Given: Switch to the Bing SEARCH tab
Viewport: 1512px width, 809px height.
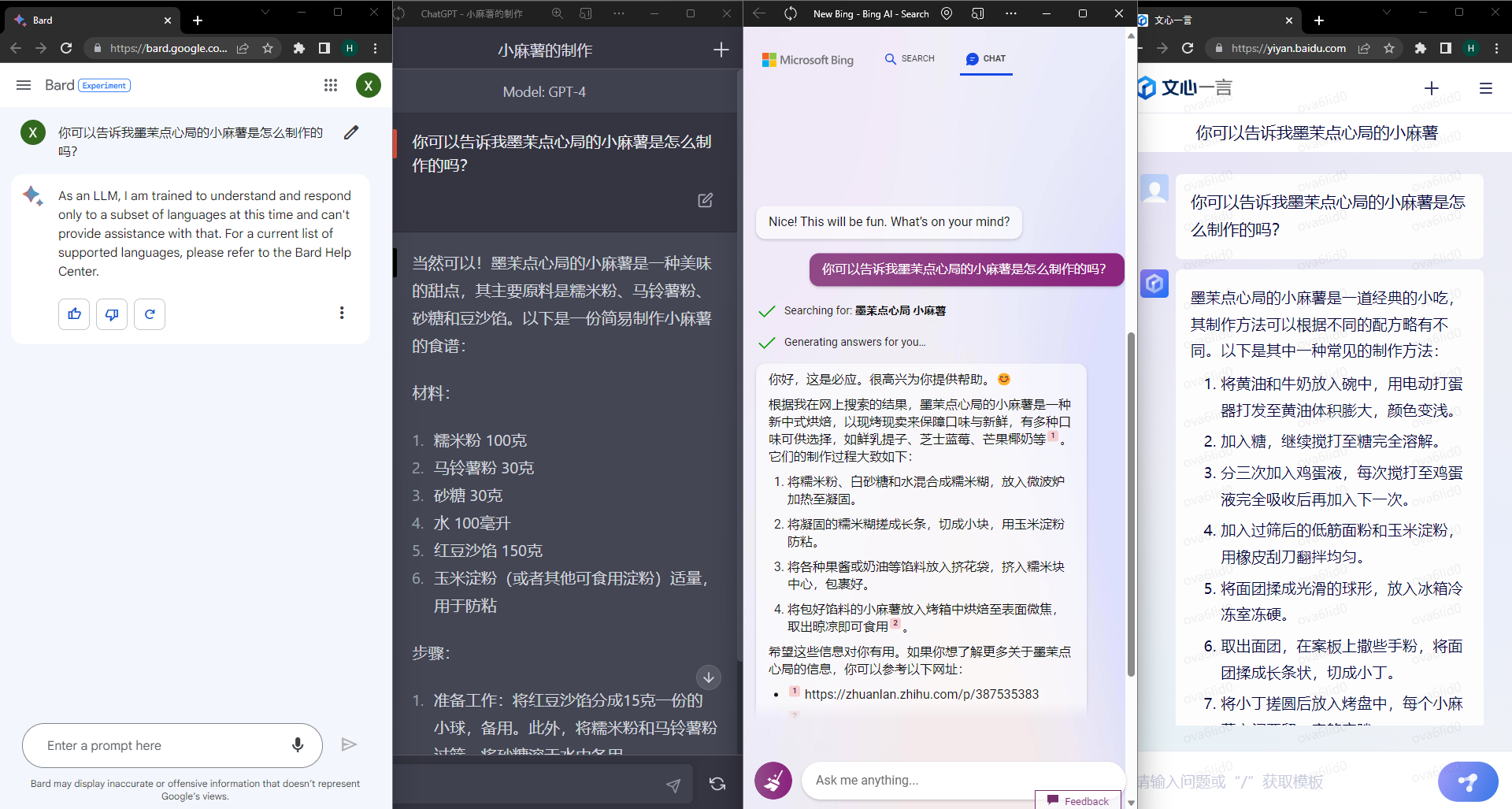Looking at the screenshot, I should (910, 59).
